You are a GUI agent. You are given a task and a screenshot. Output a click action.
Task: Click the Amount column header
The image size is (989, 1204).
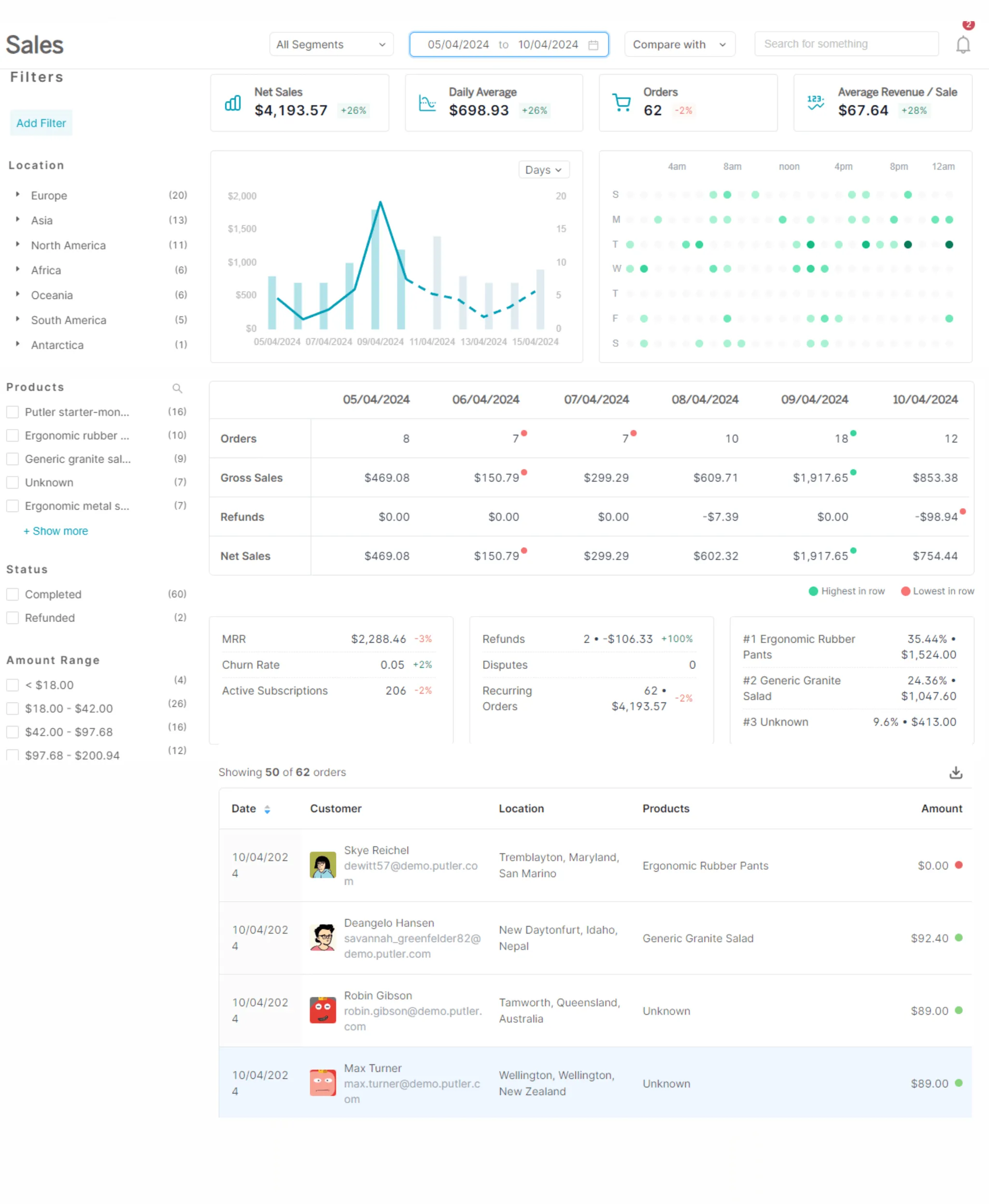[x=941, y=808]
